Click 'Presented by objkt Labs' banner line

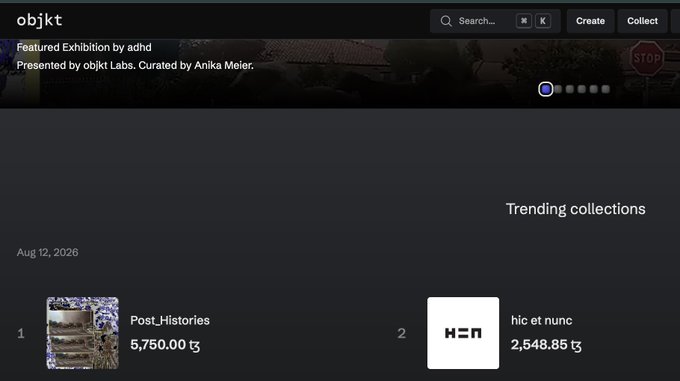tap(135, 65)
